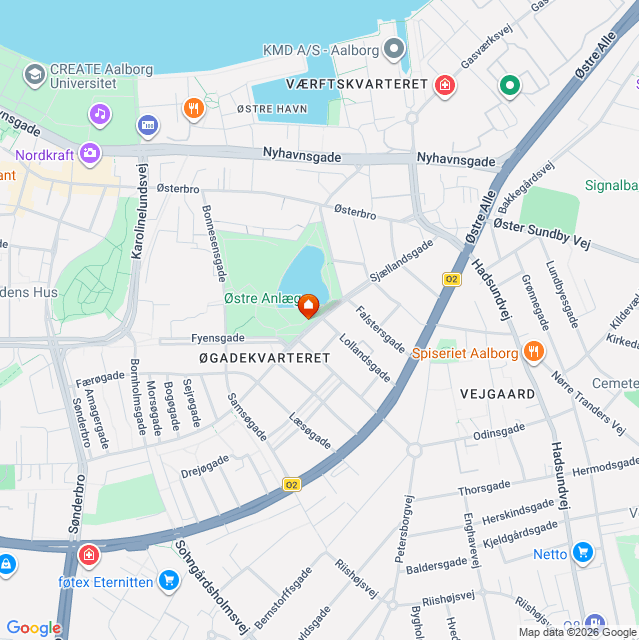Click the green circle pin near Gasværksvej
Screen dimensions: 639x640
(510, 87)
